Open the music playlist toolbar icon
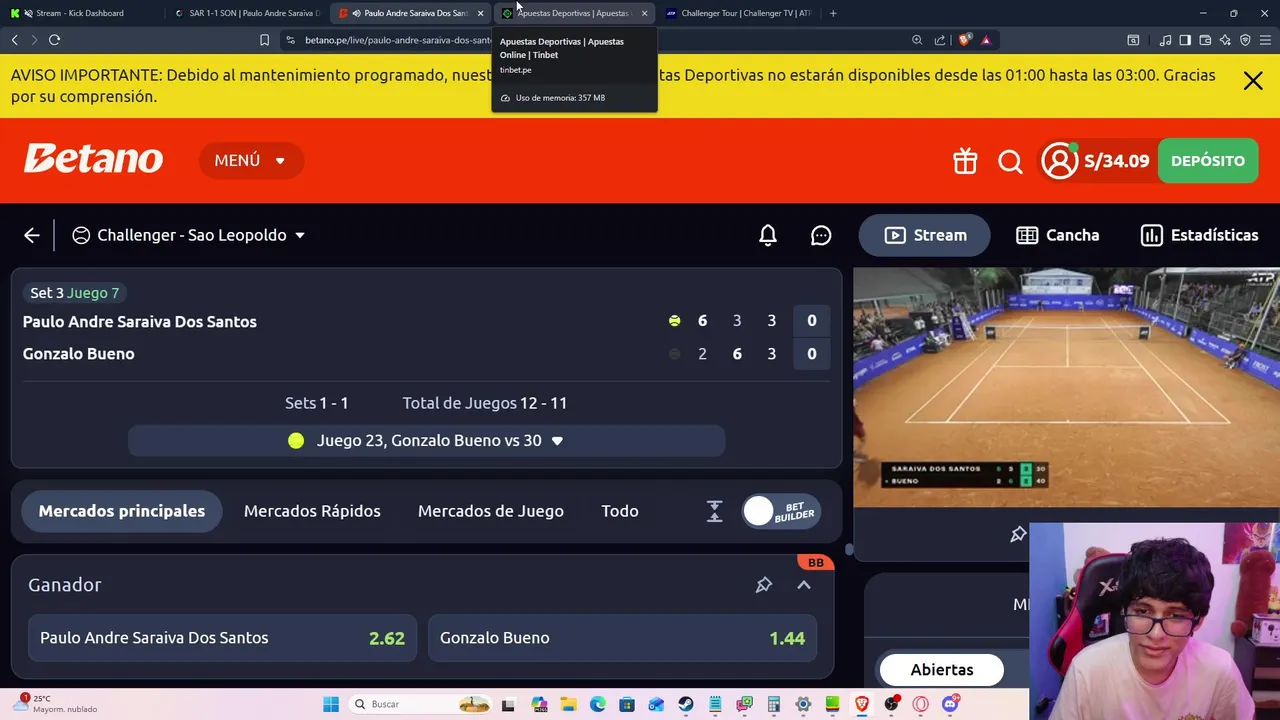The width and height of the screenshot is (1280, 720). point(1165,40)
